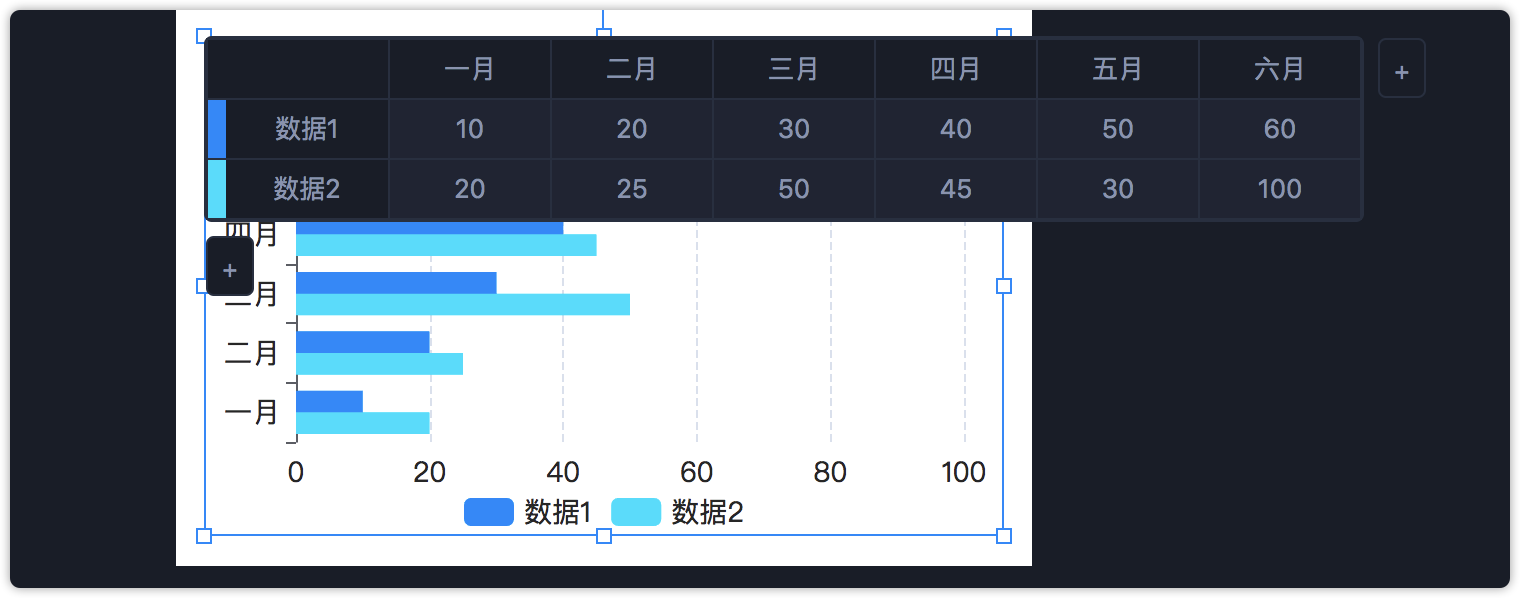
Task: Select the 三月 column header cell
Action: pyautogui.click(x=794, y=69)
